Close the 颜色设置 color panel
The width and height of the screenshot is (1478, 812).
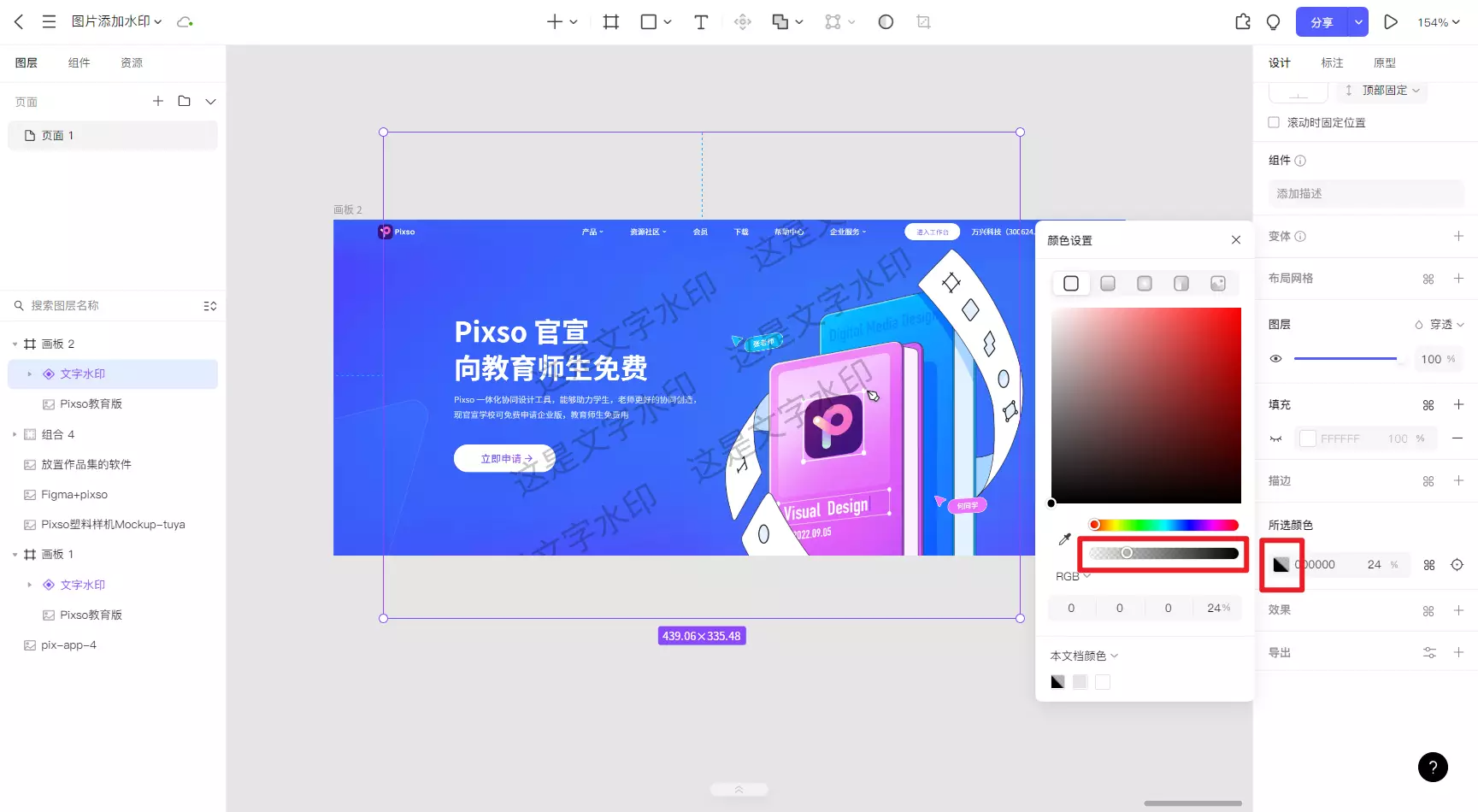[x=1236, y=240]
